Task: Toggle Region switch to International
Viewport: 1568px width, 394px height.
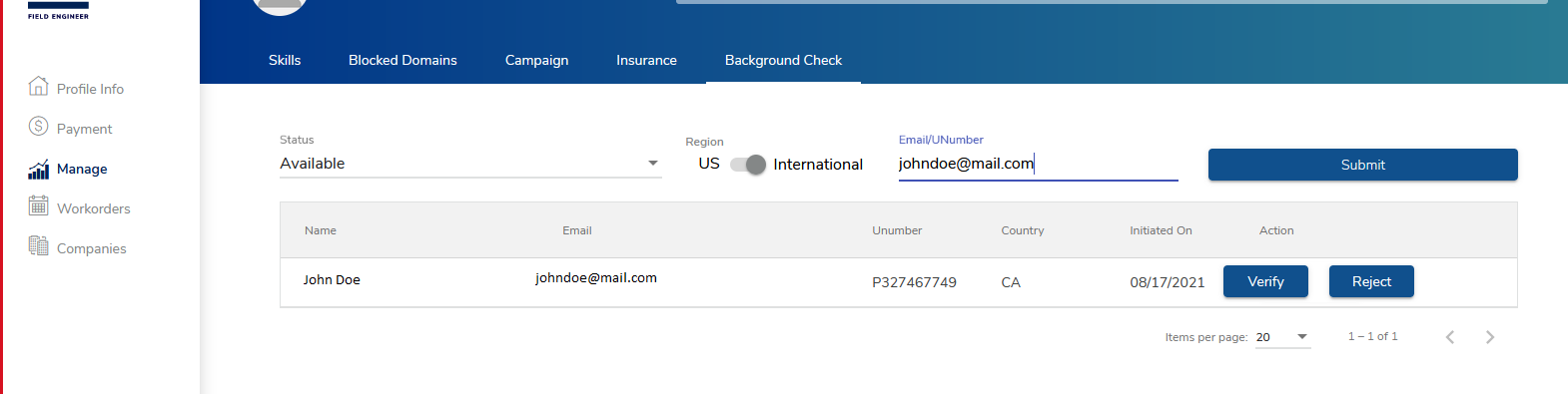Action: click(x=748, y=165)
